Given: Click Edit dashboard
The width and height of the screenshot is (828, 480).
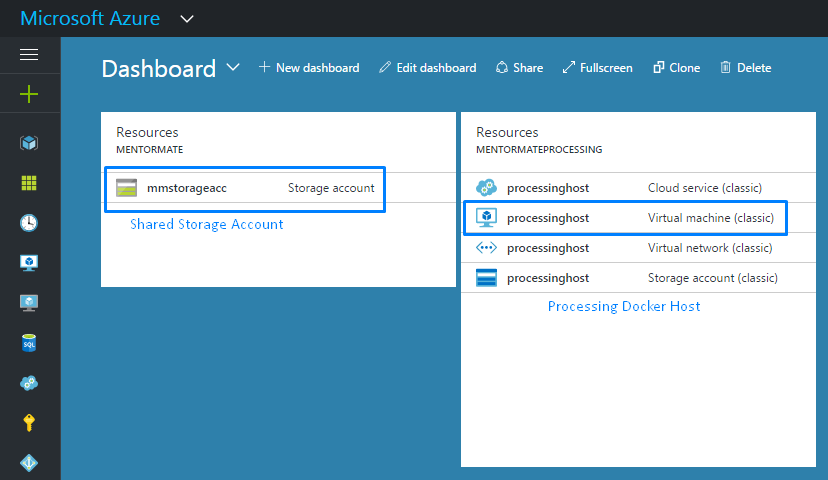Looking at the screenshot, I should point(428,68).
